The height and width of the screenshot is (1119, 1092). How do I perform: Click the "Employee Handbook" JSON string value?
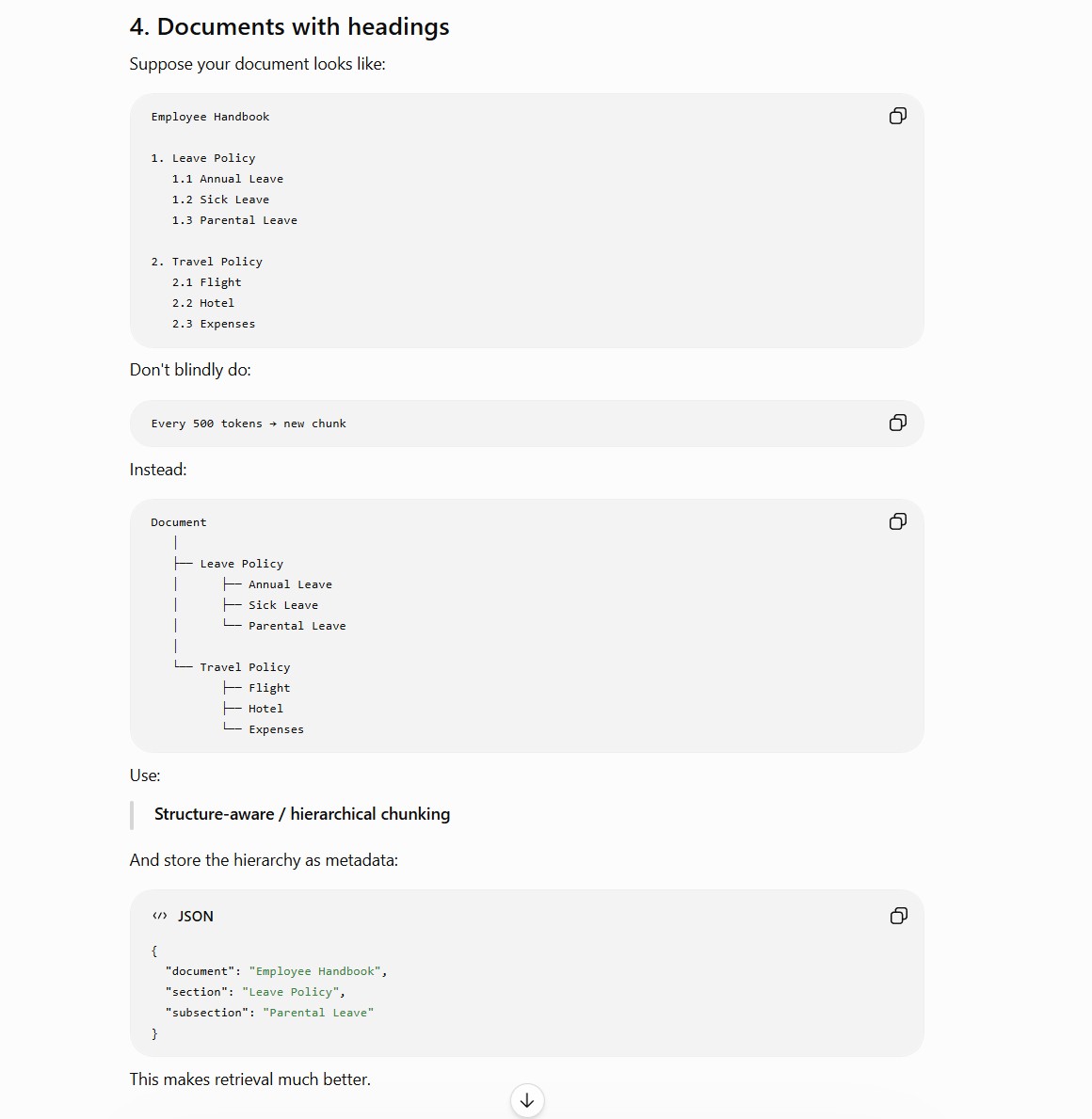[x=314, y=971]
